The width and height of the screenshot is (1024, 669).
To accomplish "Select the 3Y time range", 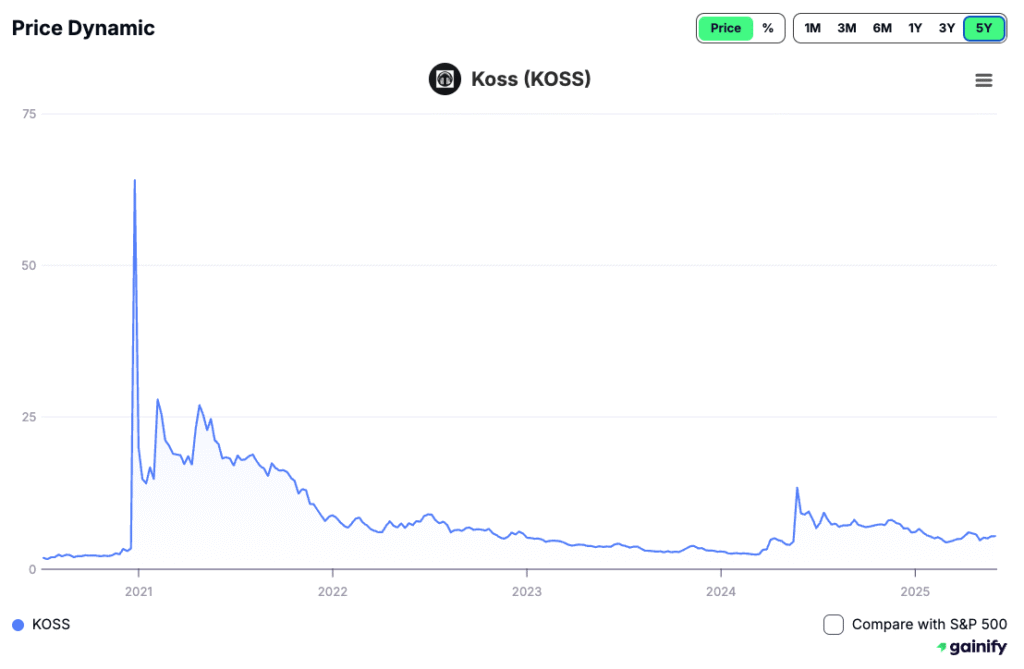I will [947, 28].
